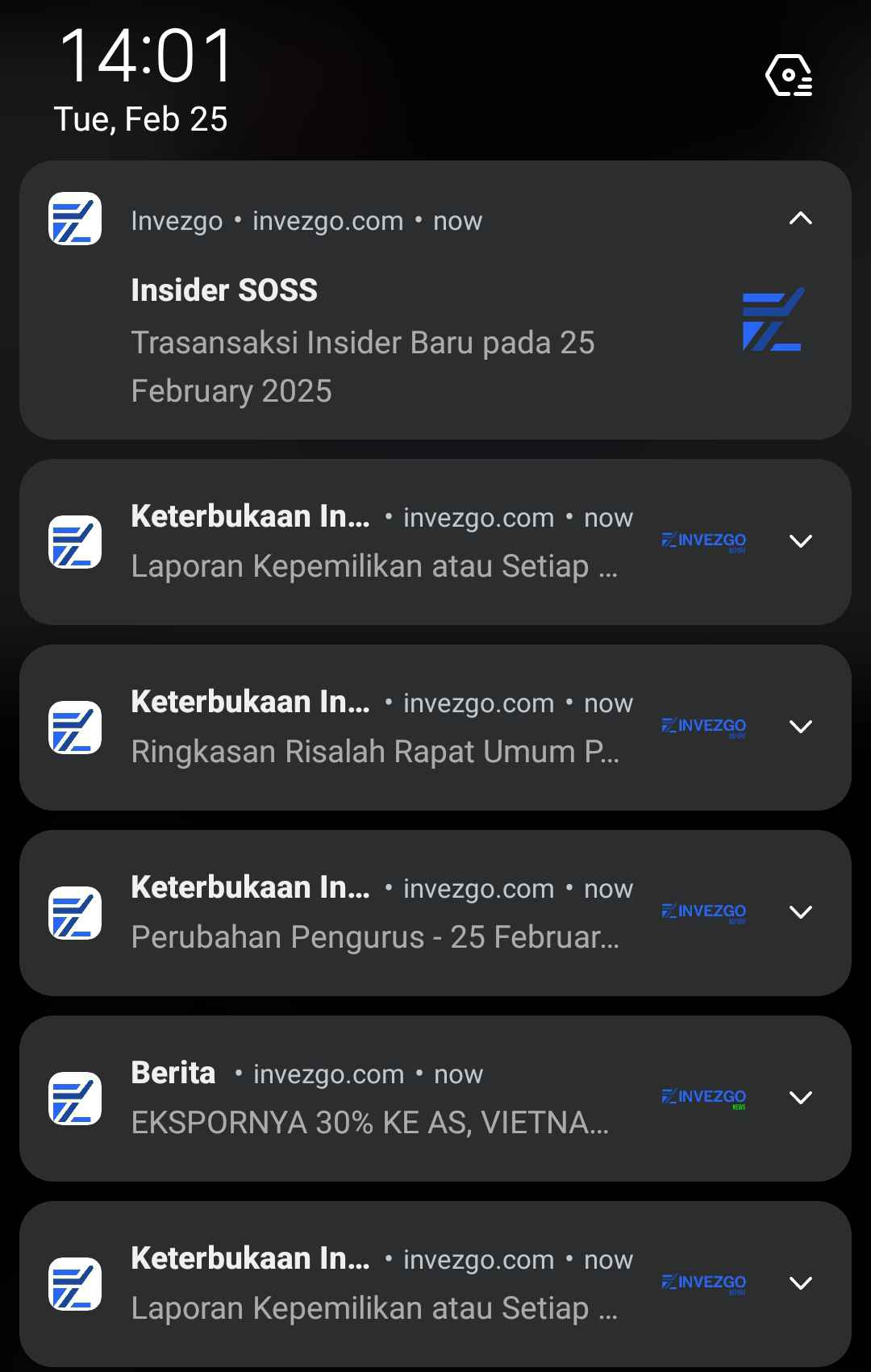Open the EKSPORNYA 30% KE AS headline
This screenshot has width=871, height=1372.
pyautogui.click(x=369, y=1123)
